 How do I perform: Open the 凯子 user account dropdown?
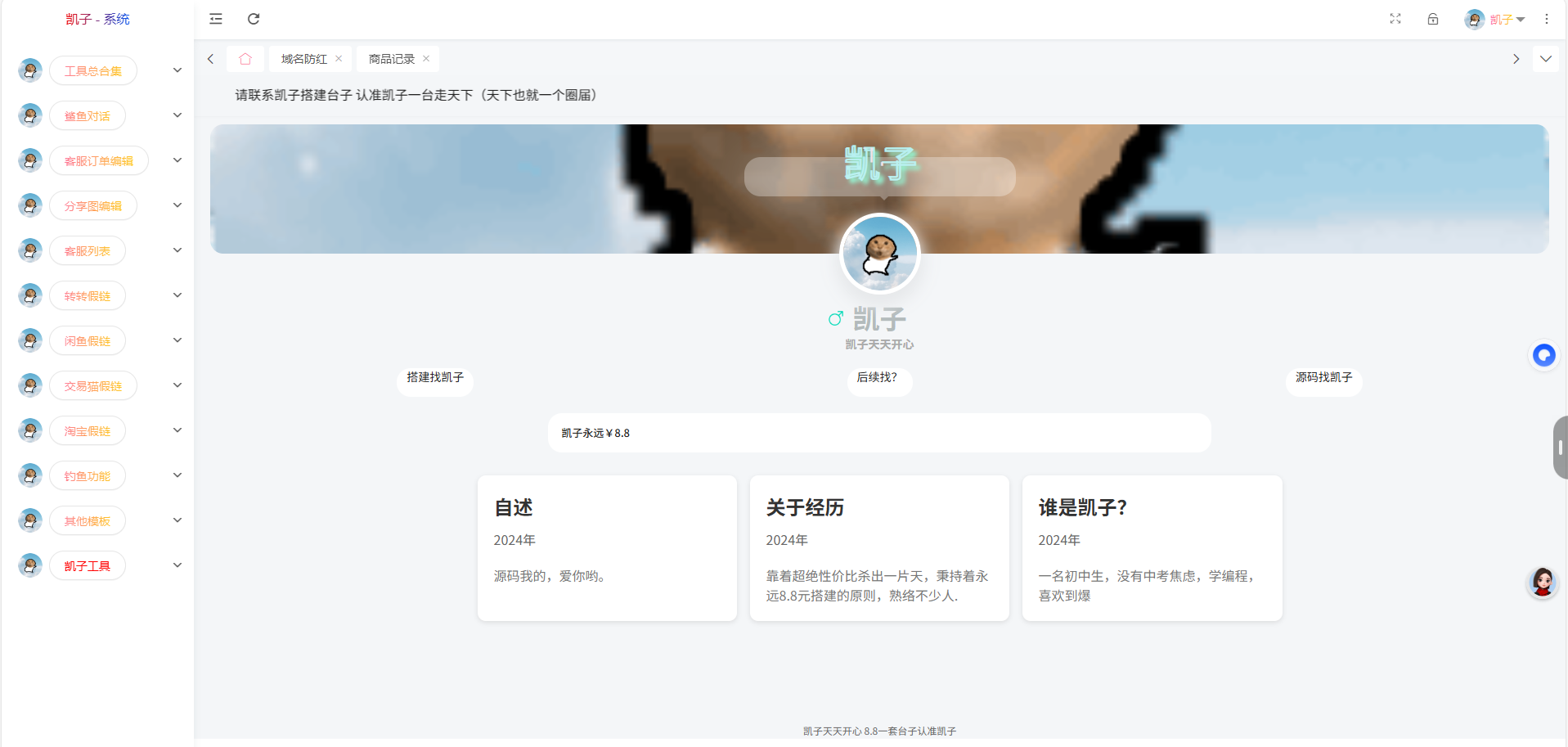[1495, 20]
